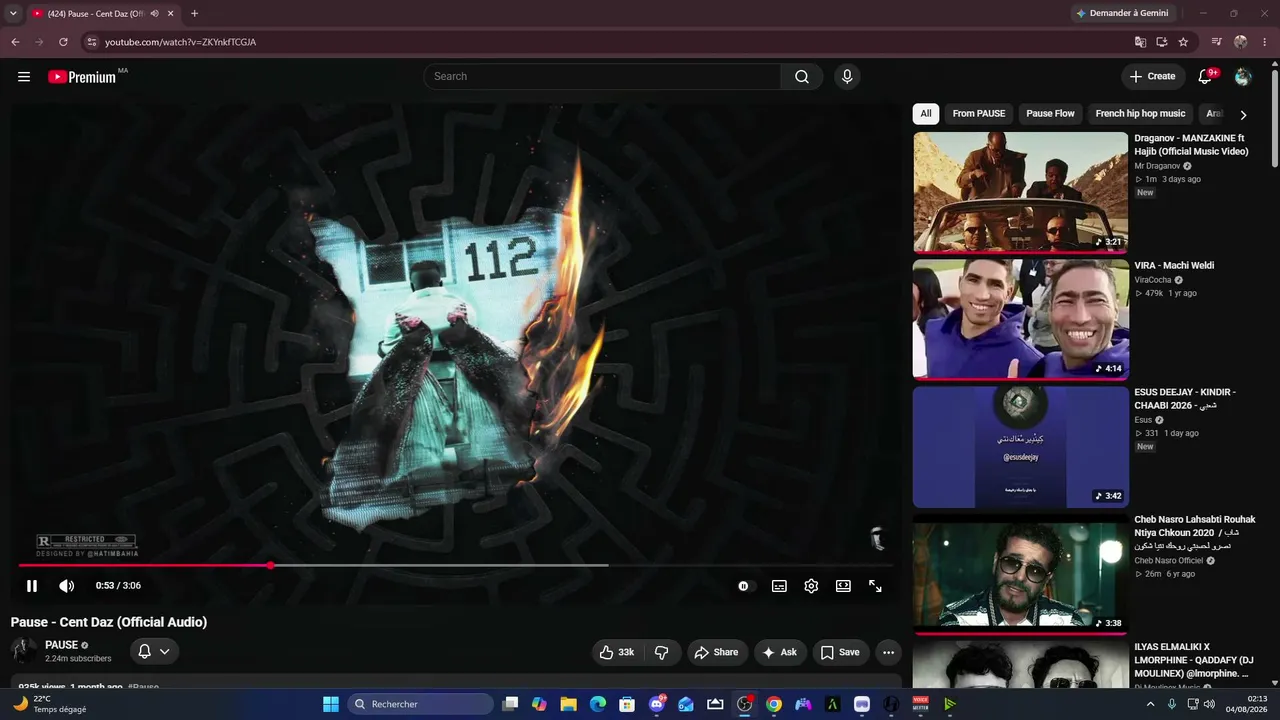Focus the YouTube search field
The image size is (1280, 720).
(602, 76)
